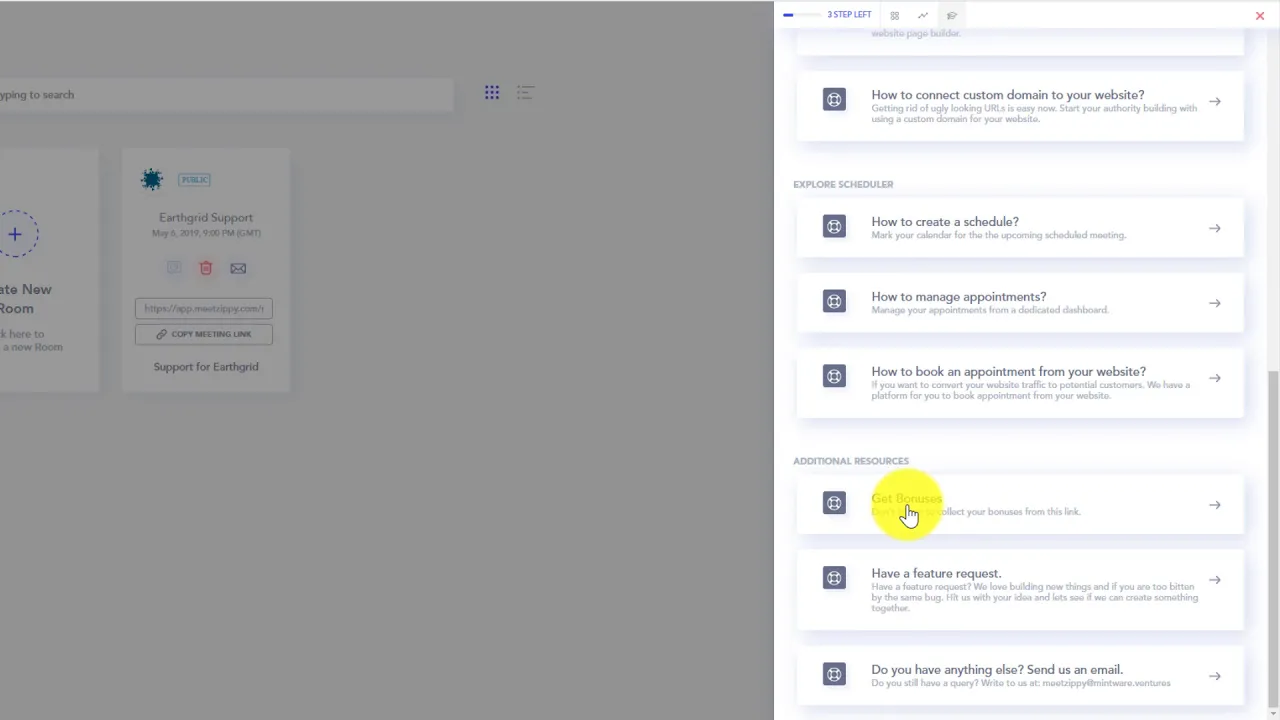The width and height of the screenshot is (1280, 720).
Task: Open the trend-line analytics icon in panel header
Action: click(923, 15)
